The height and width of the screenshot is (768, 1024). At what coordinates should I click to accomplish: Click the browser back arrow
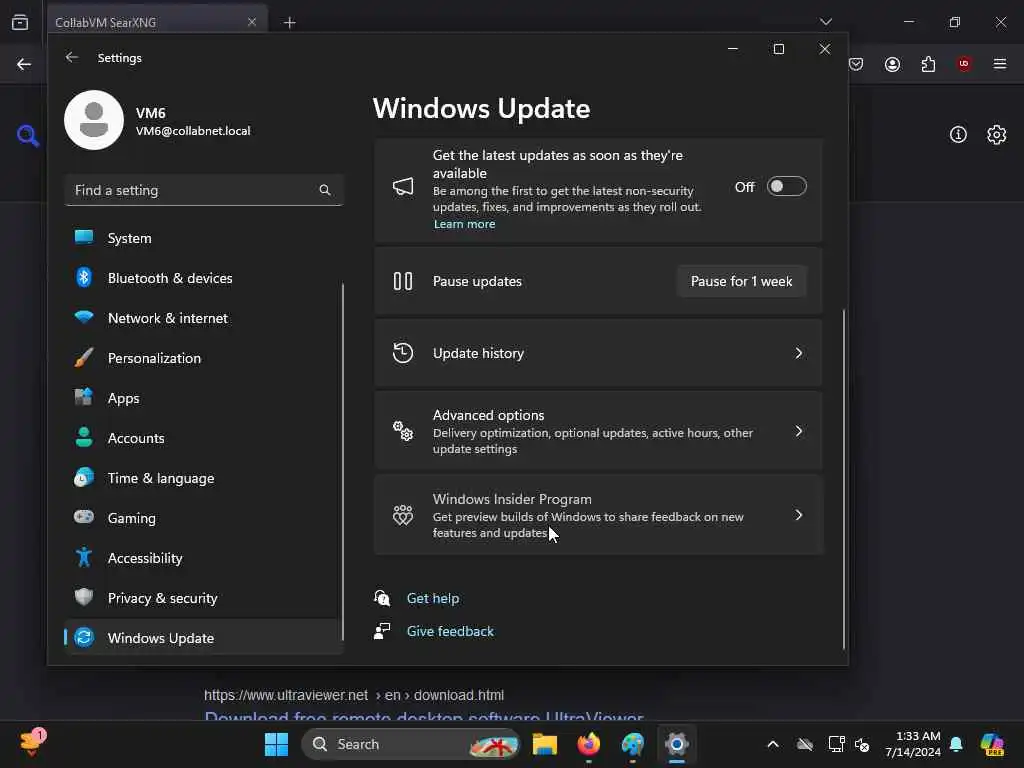click(24, 64)
